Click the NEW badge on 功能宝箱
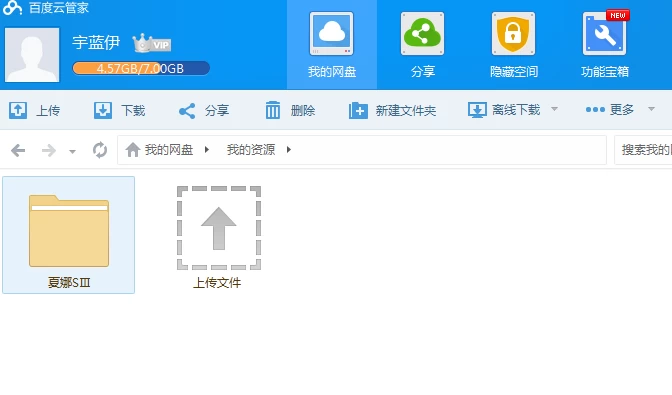The width and height of the screenshot is (672, 395). (618, 15)
